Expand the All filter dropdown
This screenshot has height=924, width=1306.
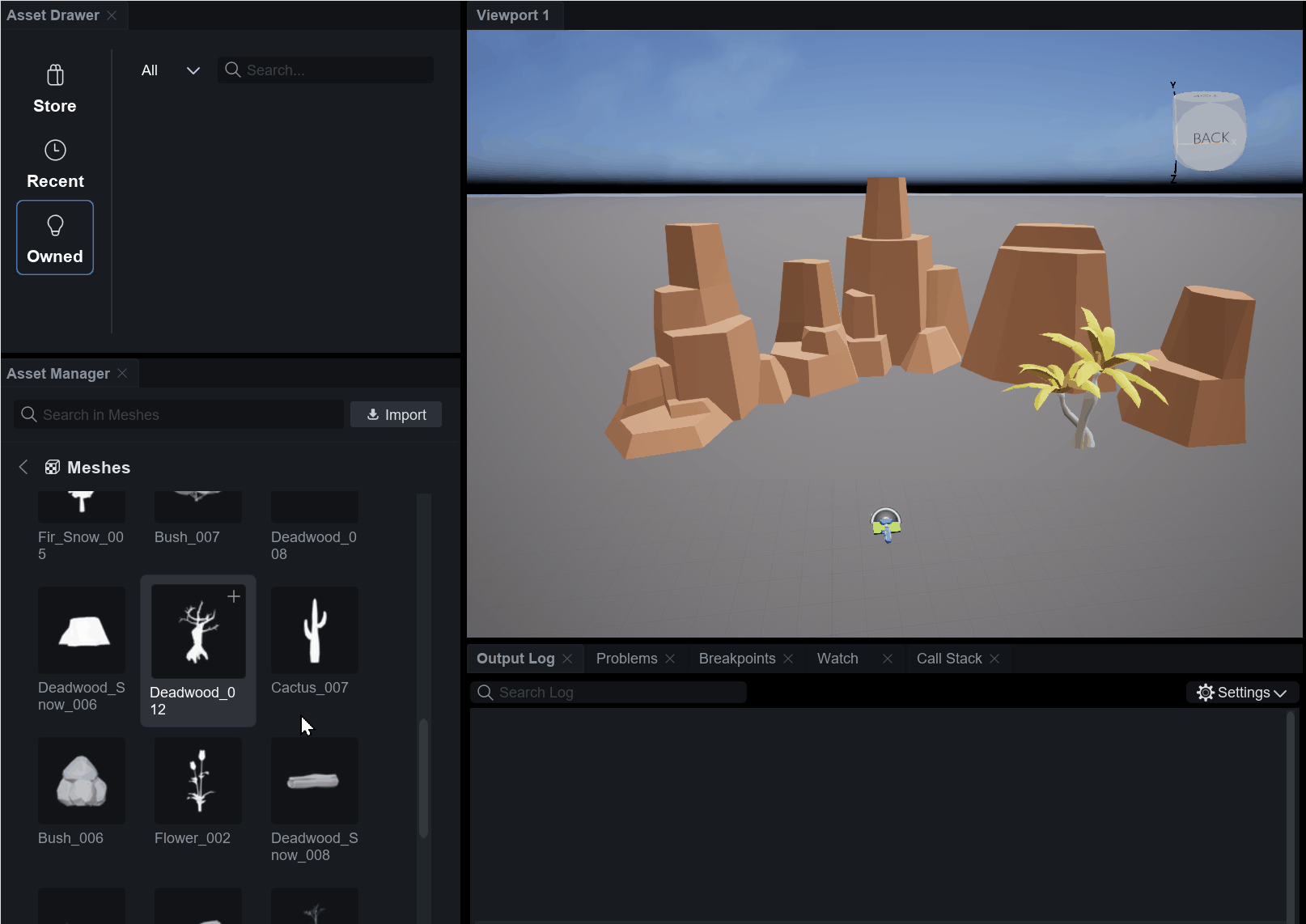(x=170, y=70)
